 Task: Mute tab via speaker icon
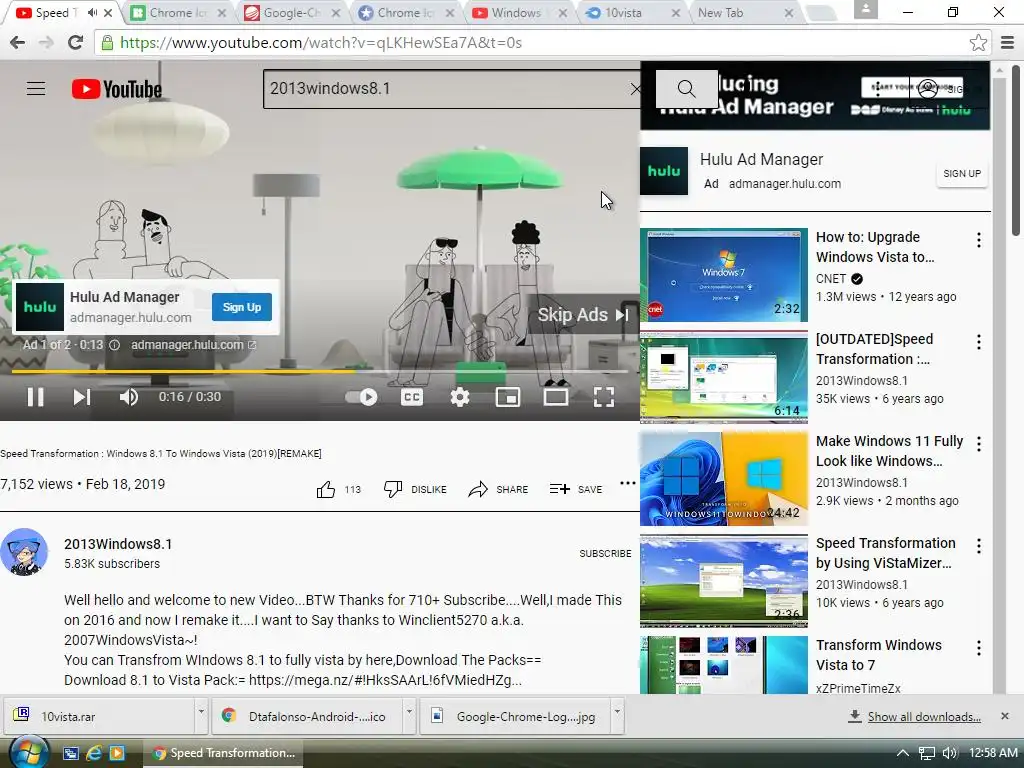(92, 12)
